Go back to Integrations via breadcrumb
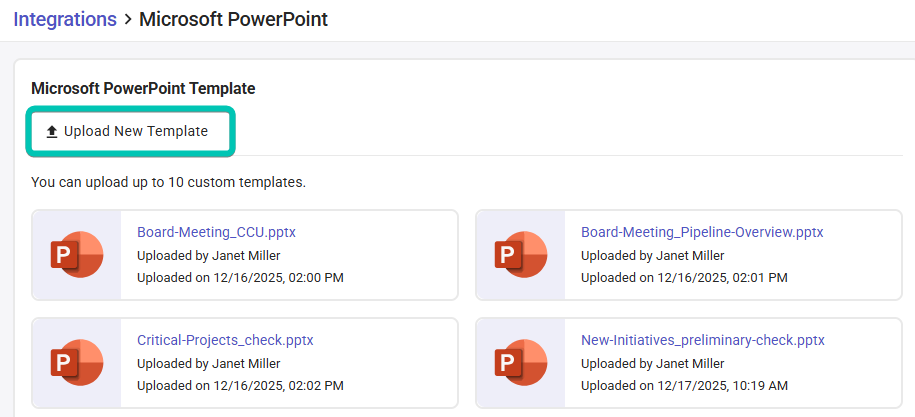 [x=63, y=19]
